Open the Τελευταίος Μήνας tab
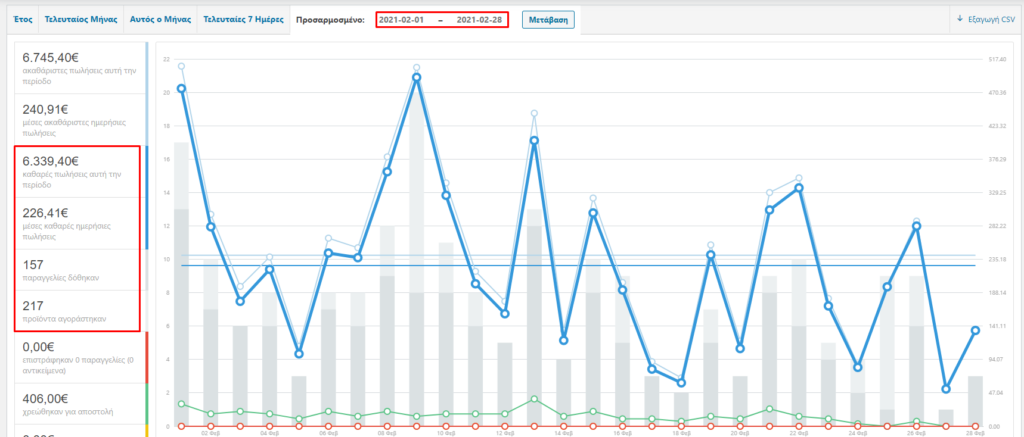 click(79, 19)
